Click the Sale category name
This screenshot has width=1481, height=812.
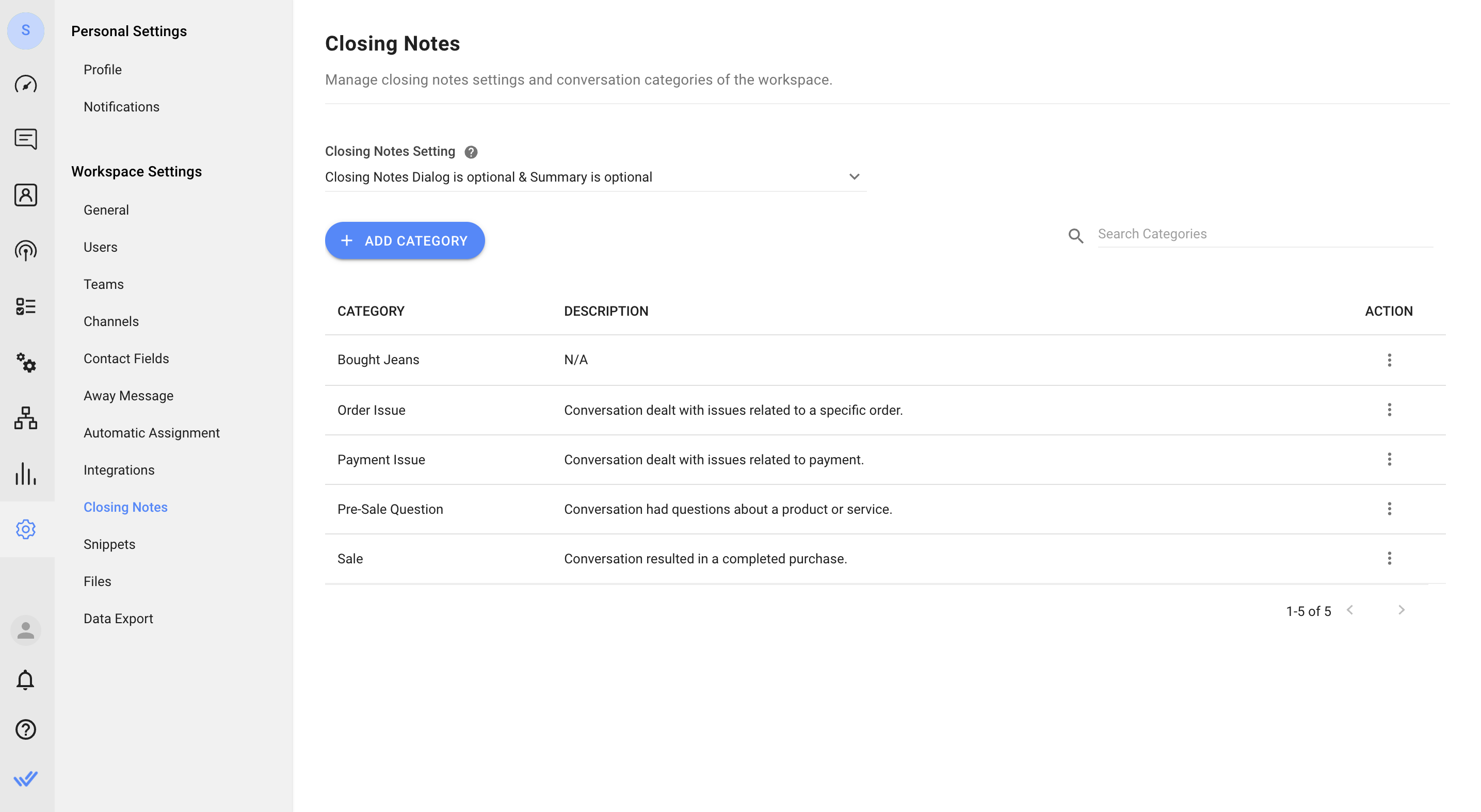click(x=350, y=559)
